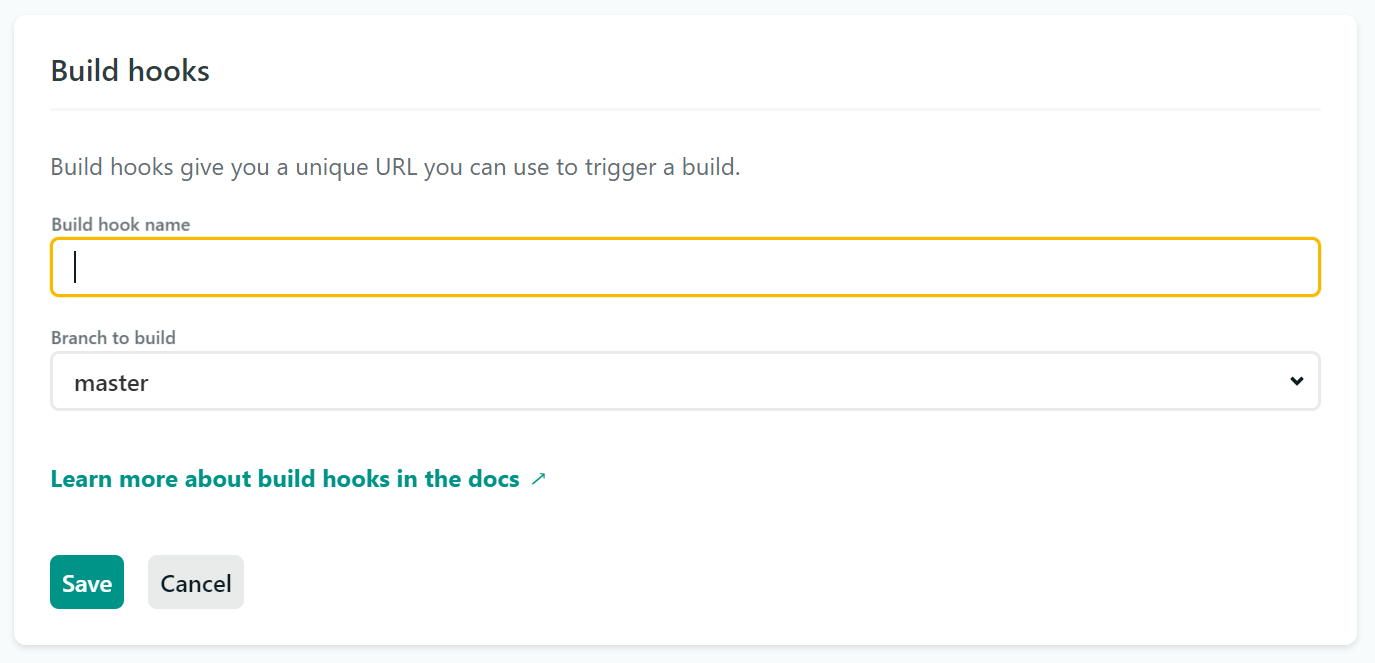Click the dropdown chevron on the master field
The height and width of the screenshot is (663, 1375).
point(1297,381)
